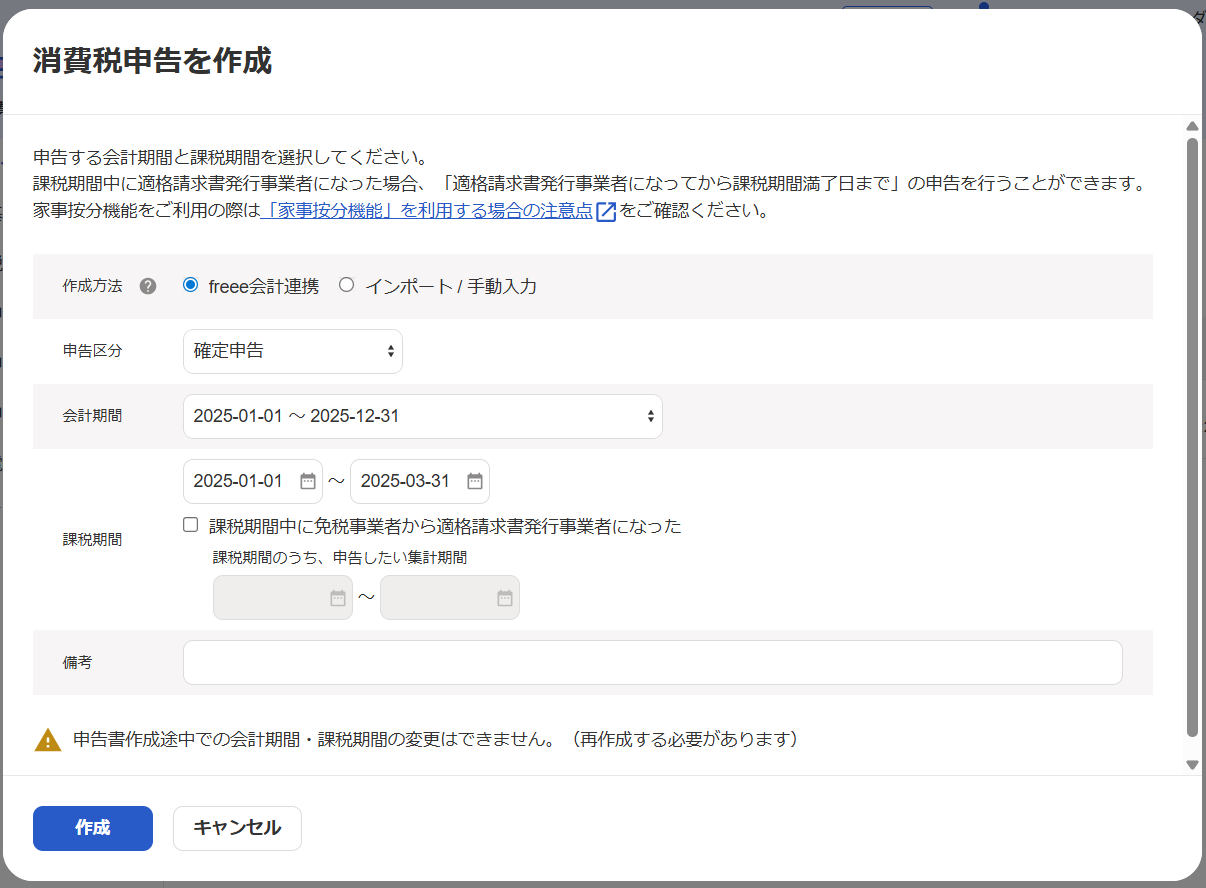This screenshot has height=888, width=1206.
Task: Click the 消費税申告を作成 dialog title
Action: (x=153, y=61)
